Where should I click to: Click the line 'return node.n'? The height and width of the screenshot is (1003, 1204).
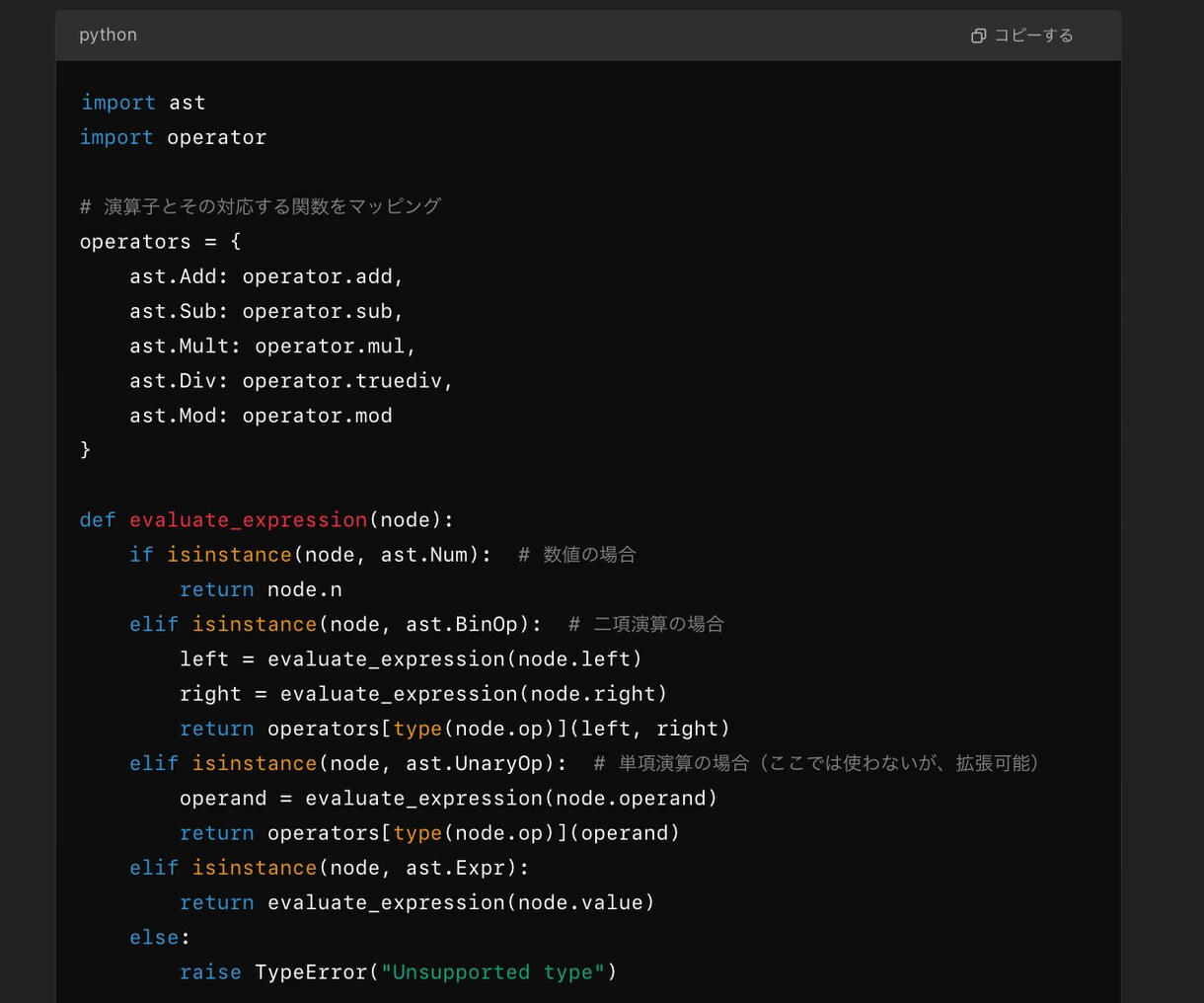pyautogui.click(x=261, y=589)
